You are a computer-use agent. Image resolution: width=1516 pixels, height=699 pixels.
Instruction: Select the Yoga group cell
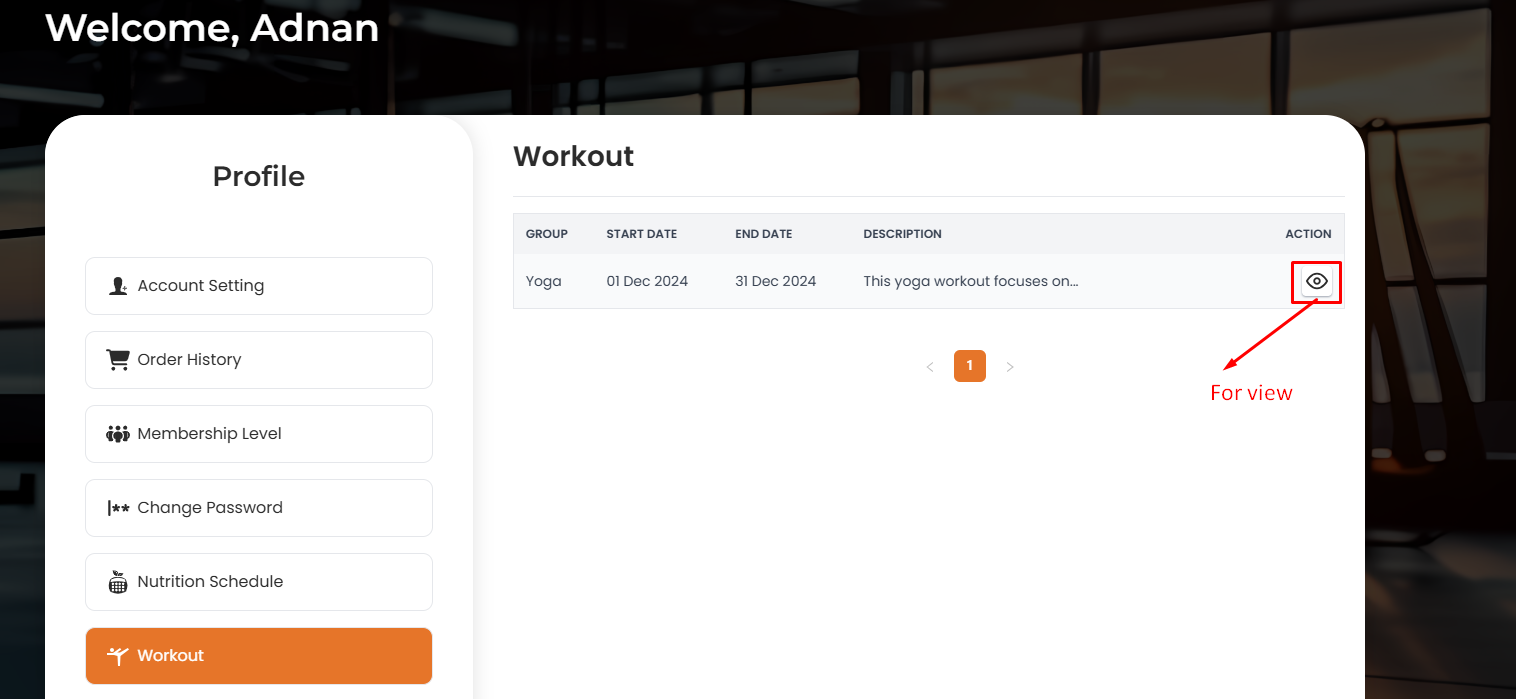(x=543, y=282)
